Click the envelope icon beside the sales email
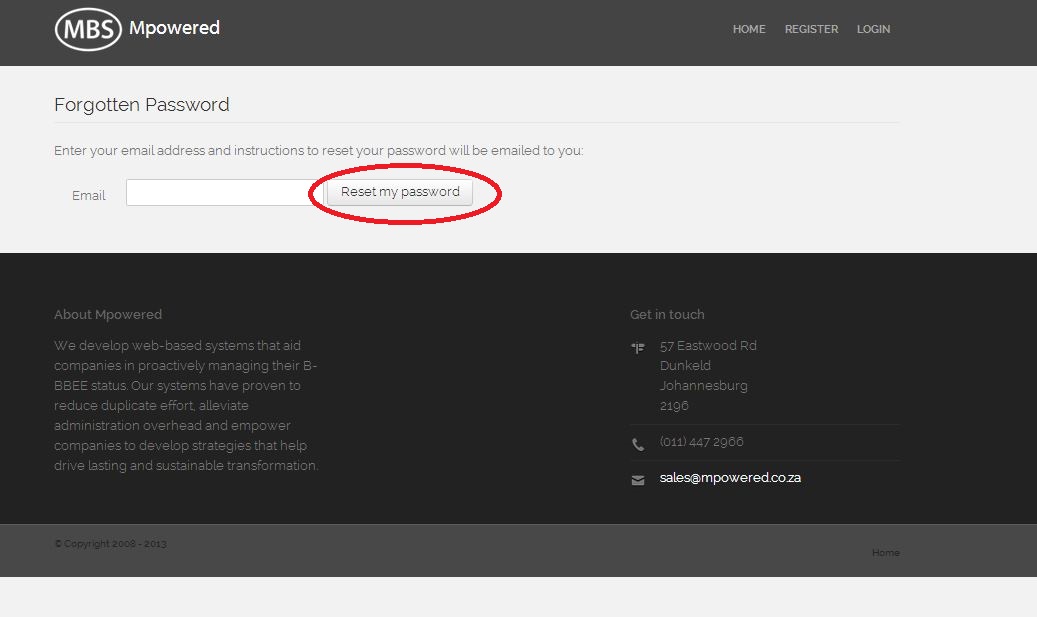The image size is (1037, 617). coord(638,479)
